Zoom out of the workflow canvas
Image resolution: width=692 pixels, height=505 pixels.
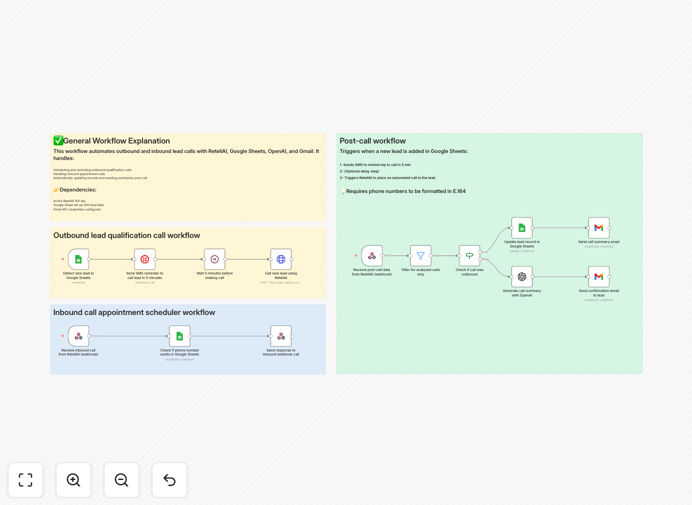pyautogui.click(x=121, y=480)
